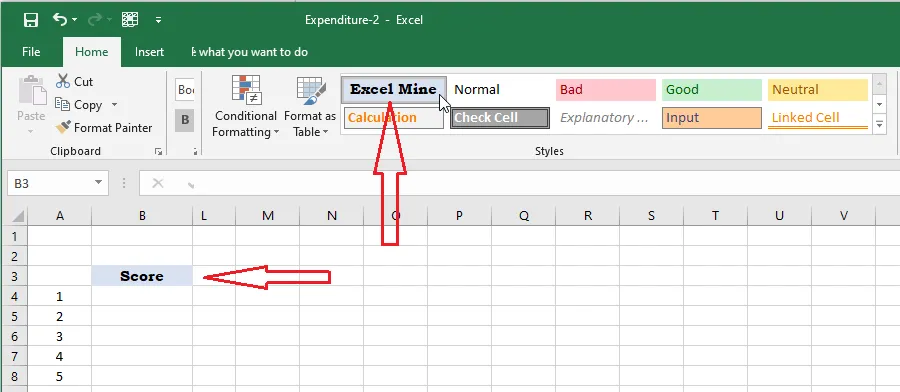The height and width of the screenshot is (392, 900).
Task: Open the Copy dropdown arrow
Action: 114,105
